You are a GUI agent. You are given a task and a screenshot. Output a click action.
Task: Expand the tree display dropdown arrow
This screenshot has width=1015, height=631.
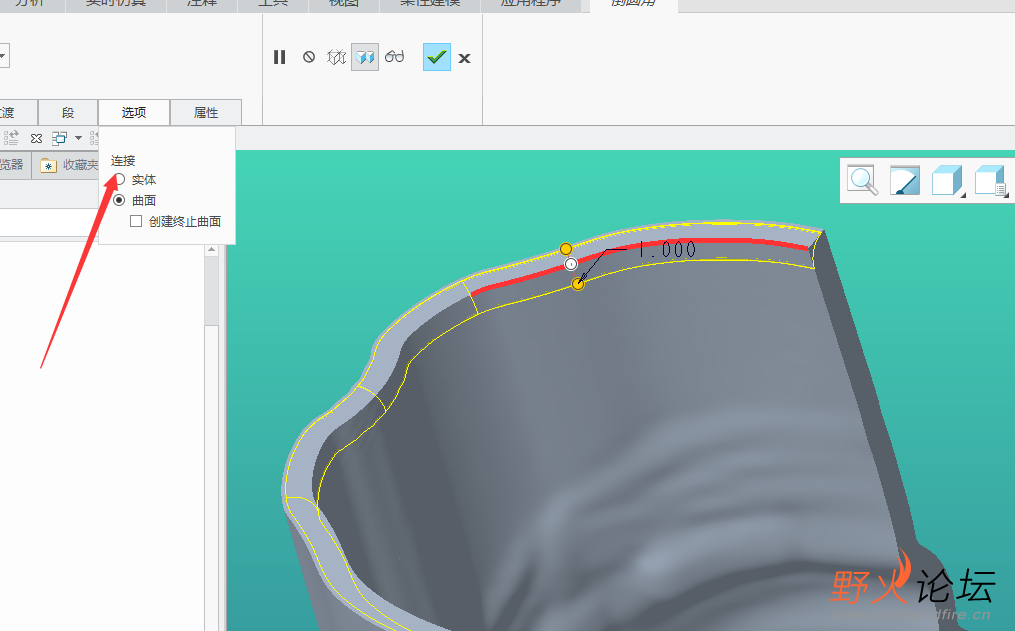[x=78, y=138]
